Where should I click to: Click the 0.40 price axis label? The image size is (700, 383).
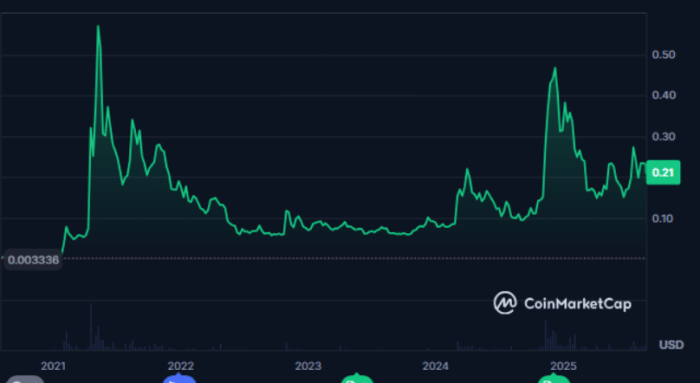click(x=663, y=95)
